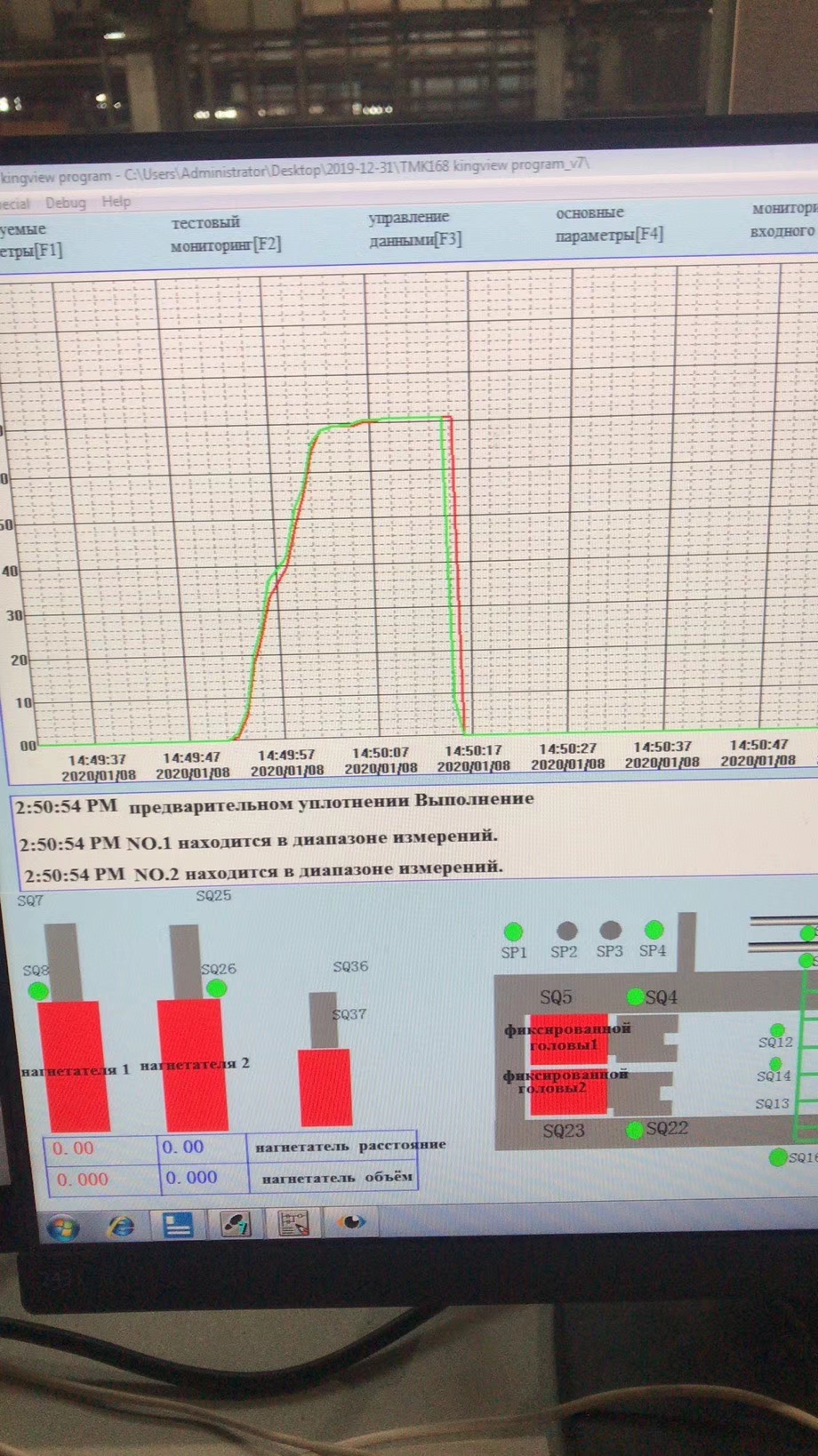Click the SQ13 sensor label
Image resolution: width=818 pixels, height=1456 pixels.
773,1103
